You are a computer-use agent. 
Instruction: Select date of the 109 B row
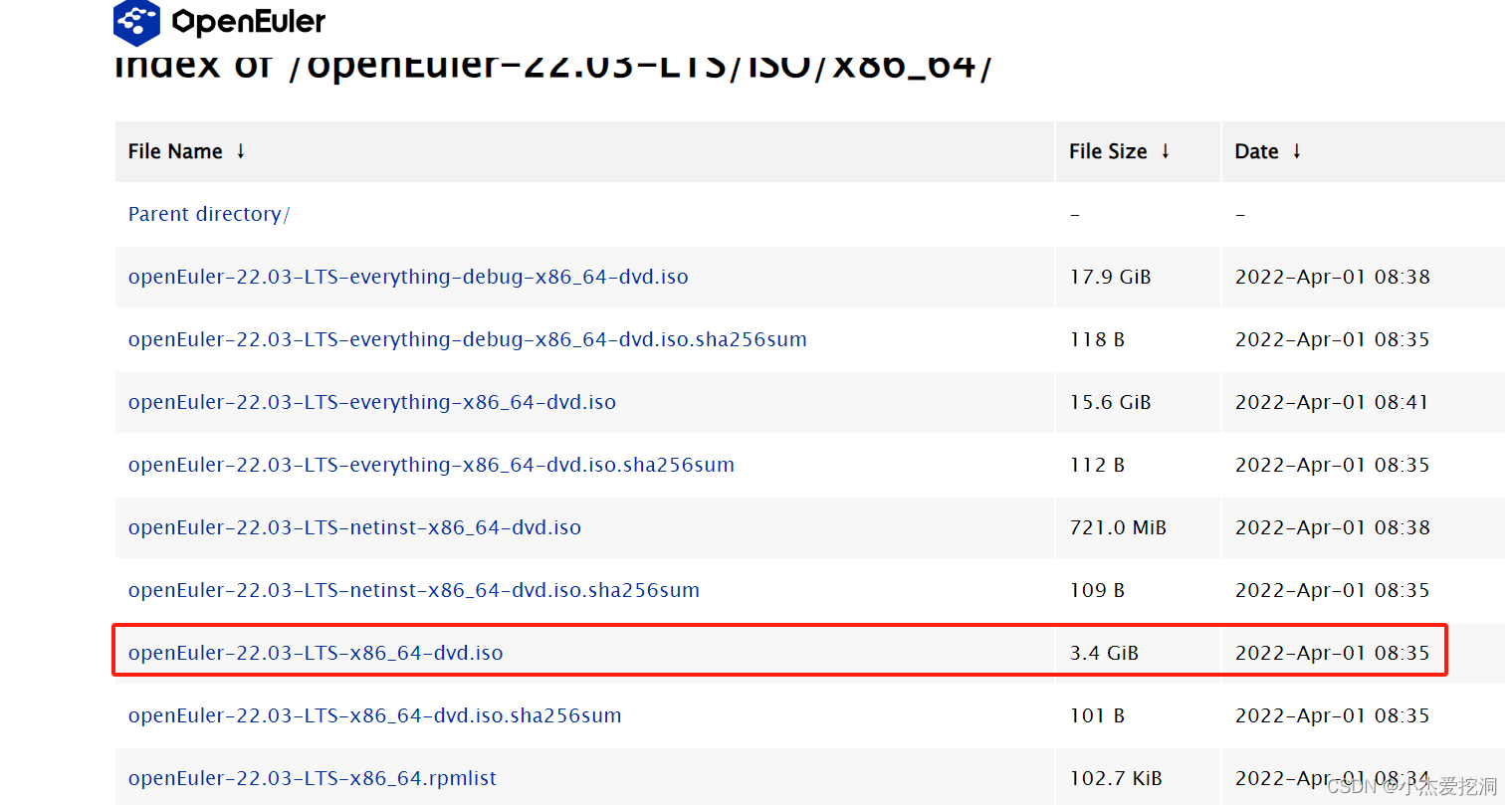pyautogui.click(x=1332, y=590)
